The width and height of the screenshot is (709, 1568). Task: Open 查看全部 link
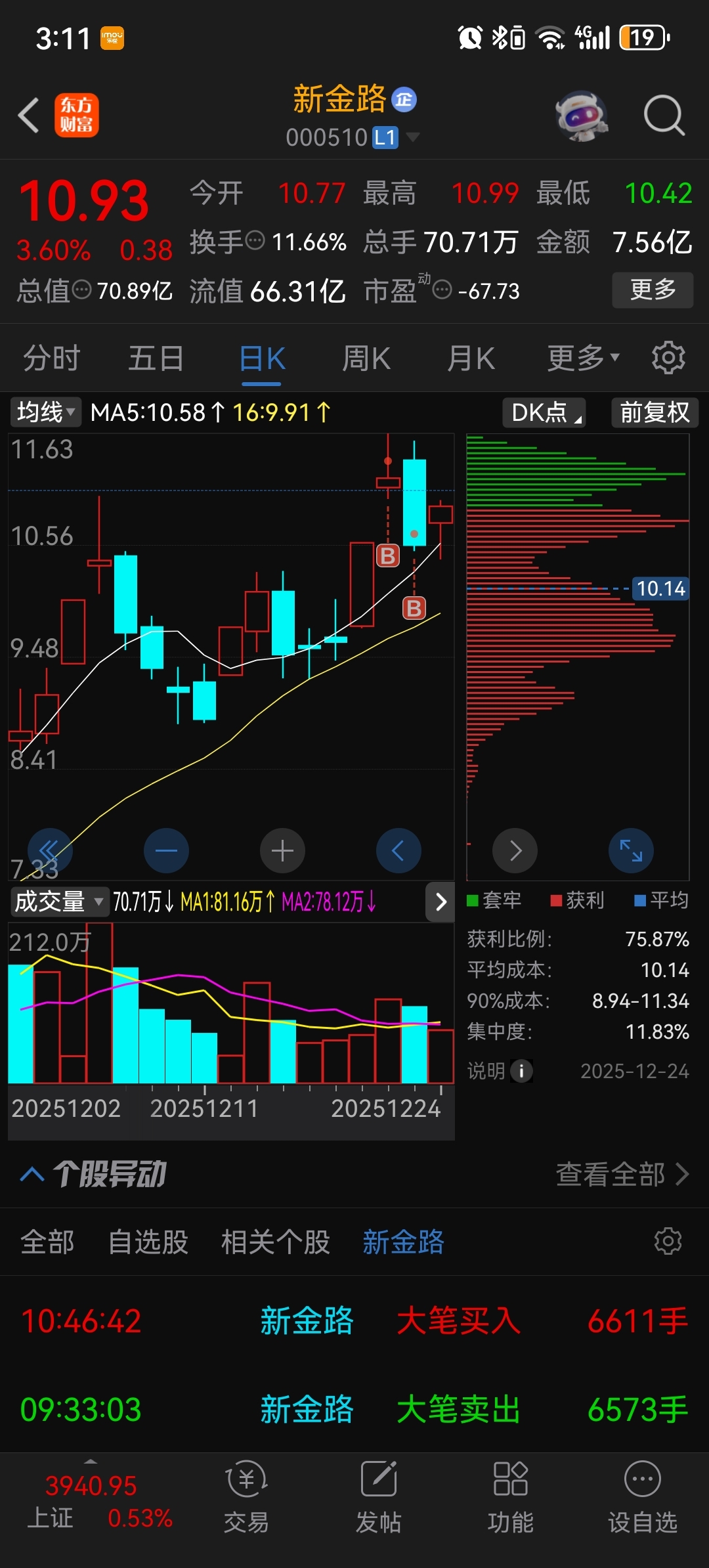tap(622, 1174)
